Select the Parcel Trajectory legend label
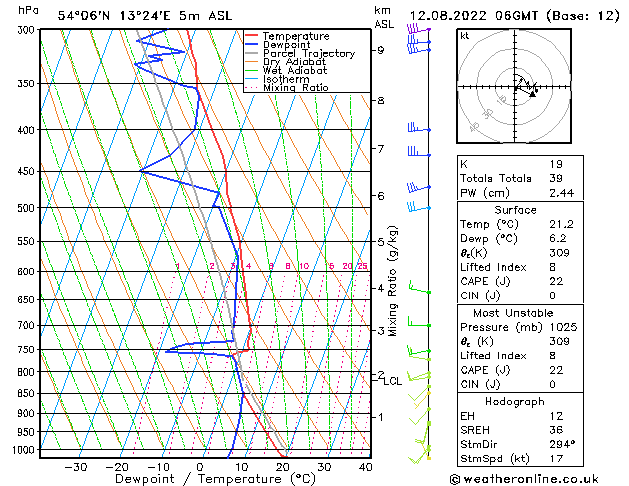This screenshot has height=486, width=629. point(309,53)
